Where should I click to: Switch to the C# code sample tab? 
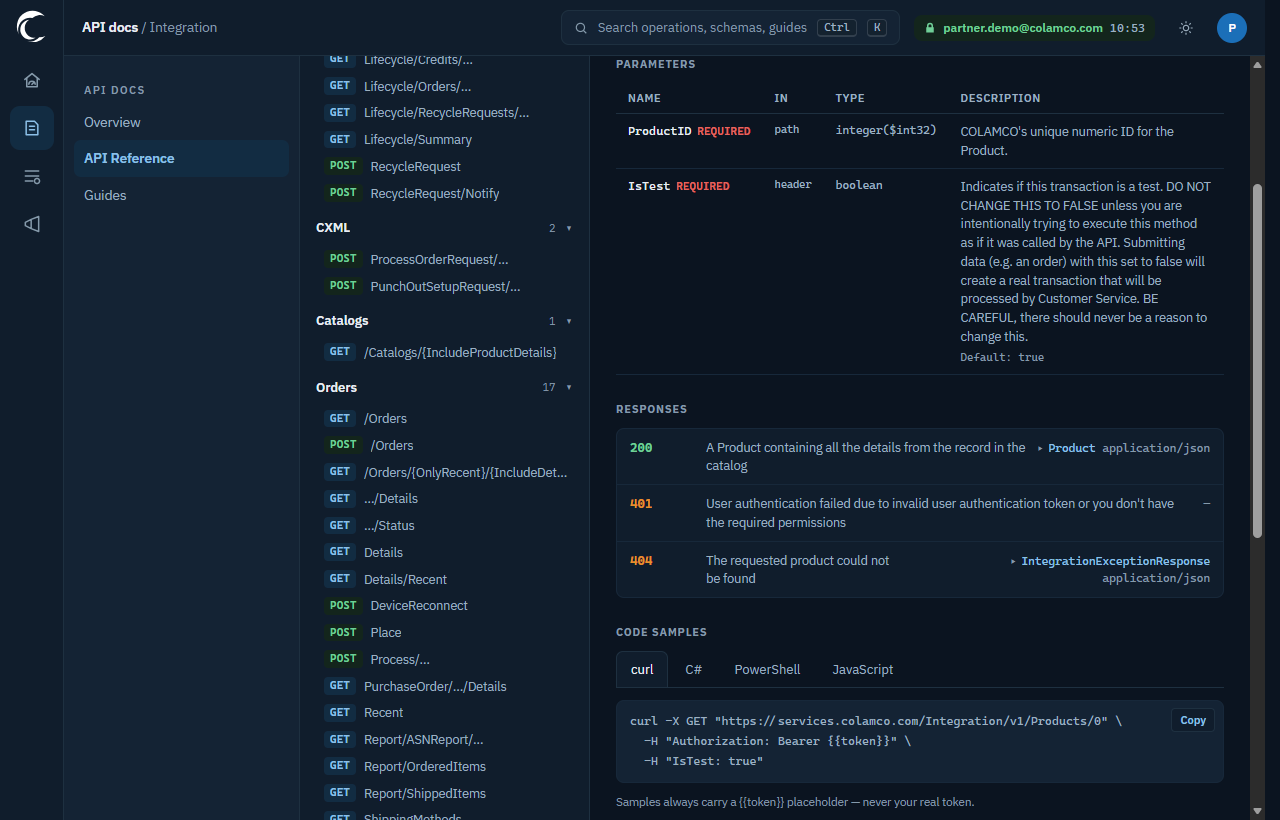(693, 669)
